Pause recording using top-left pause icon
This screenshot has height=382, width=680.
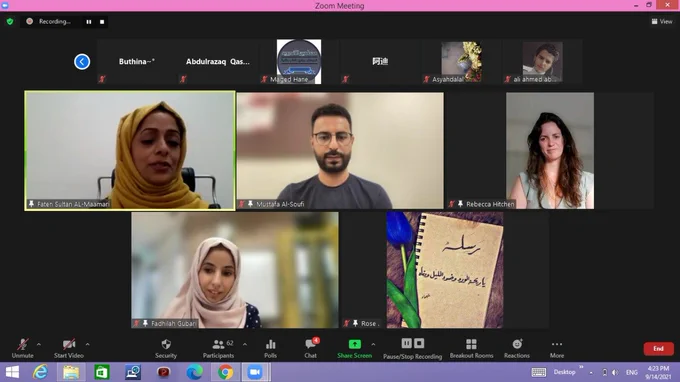click(x=89, y=22)
